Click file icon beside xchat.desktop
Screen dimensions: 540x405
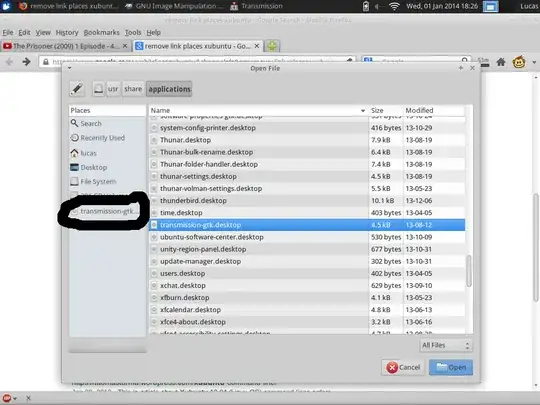(x=154, y=285)
